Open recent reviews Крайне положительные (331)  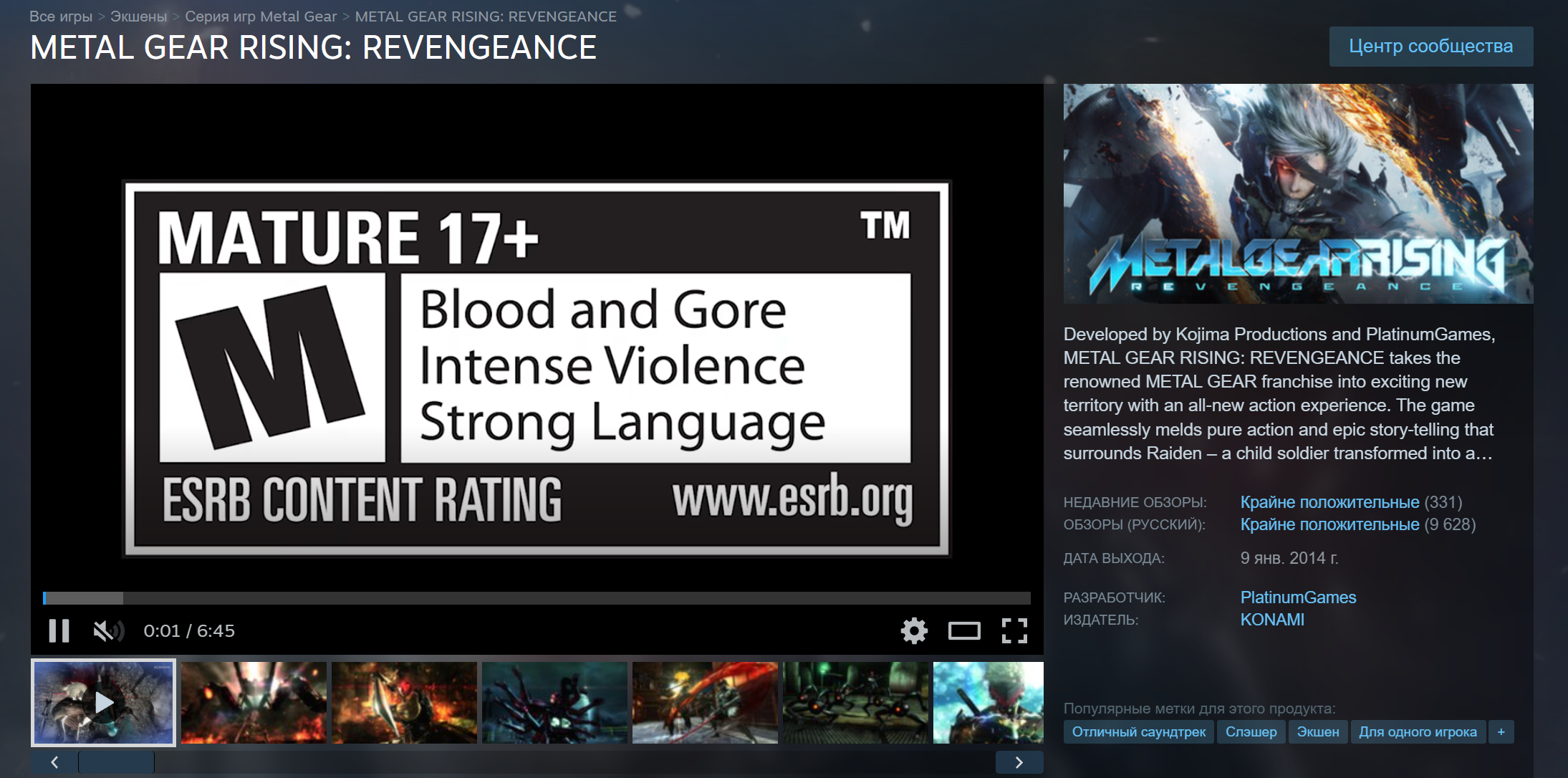(x=1329, y=502)
